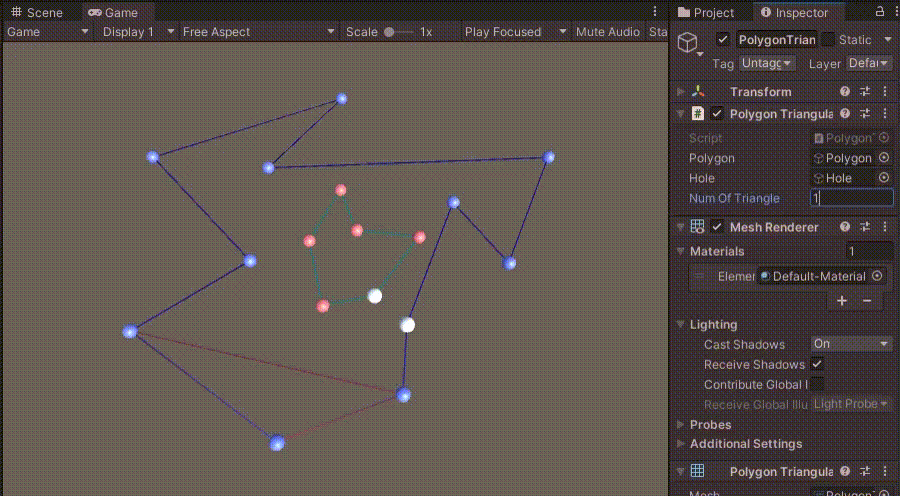Expand the Transform component

681,91
